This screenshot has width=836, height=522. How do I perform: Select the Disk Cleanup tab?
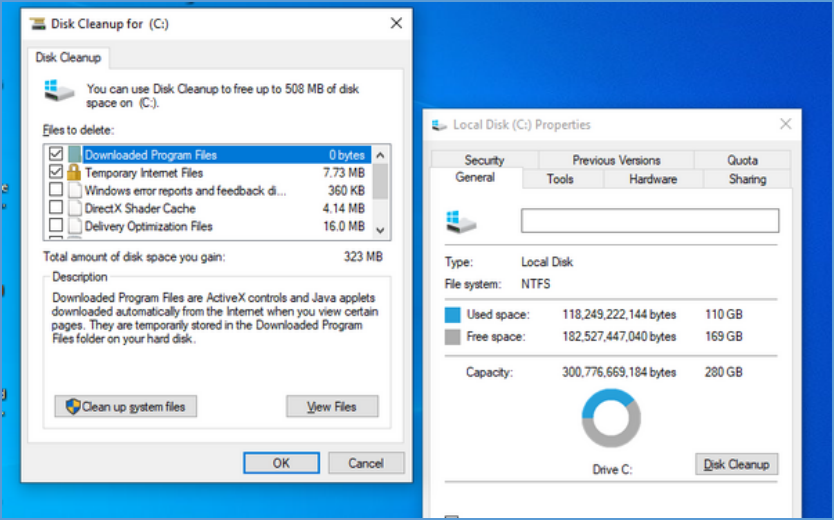tap(68, 58)
